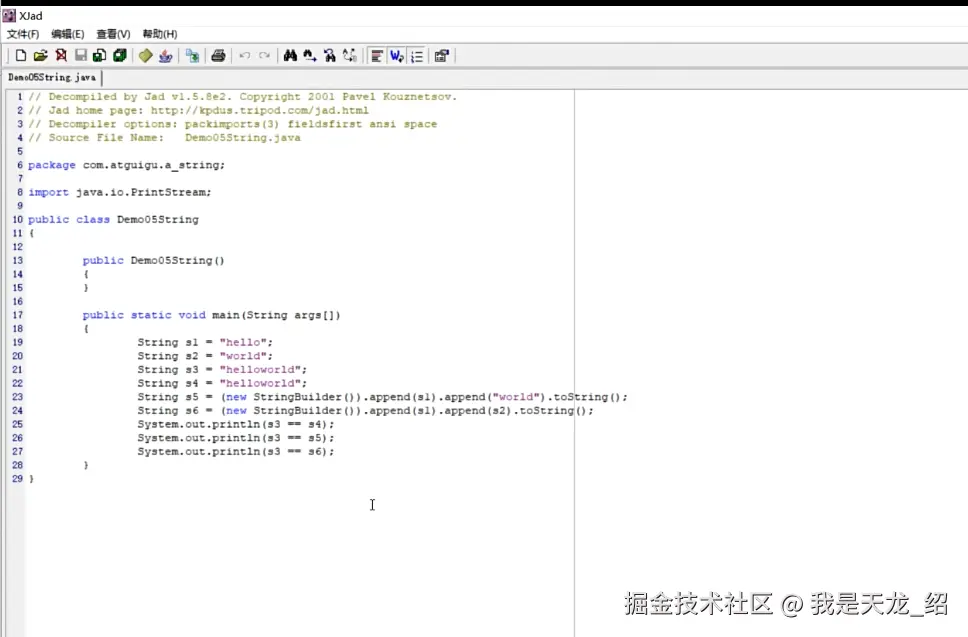Click the Source File Name comment line
This screenshot has width=968, height=637.
point(164,138)
